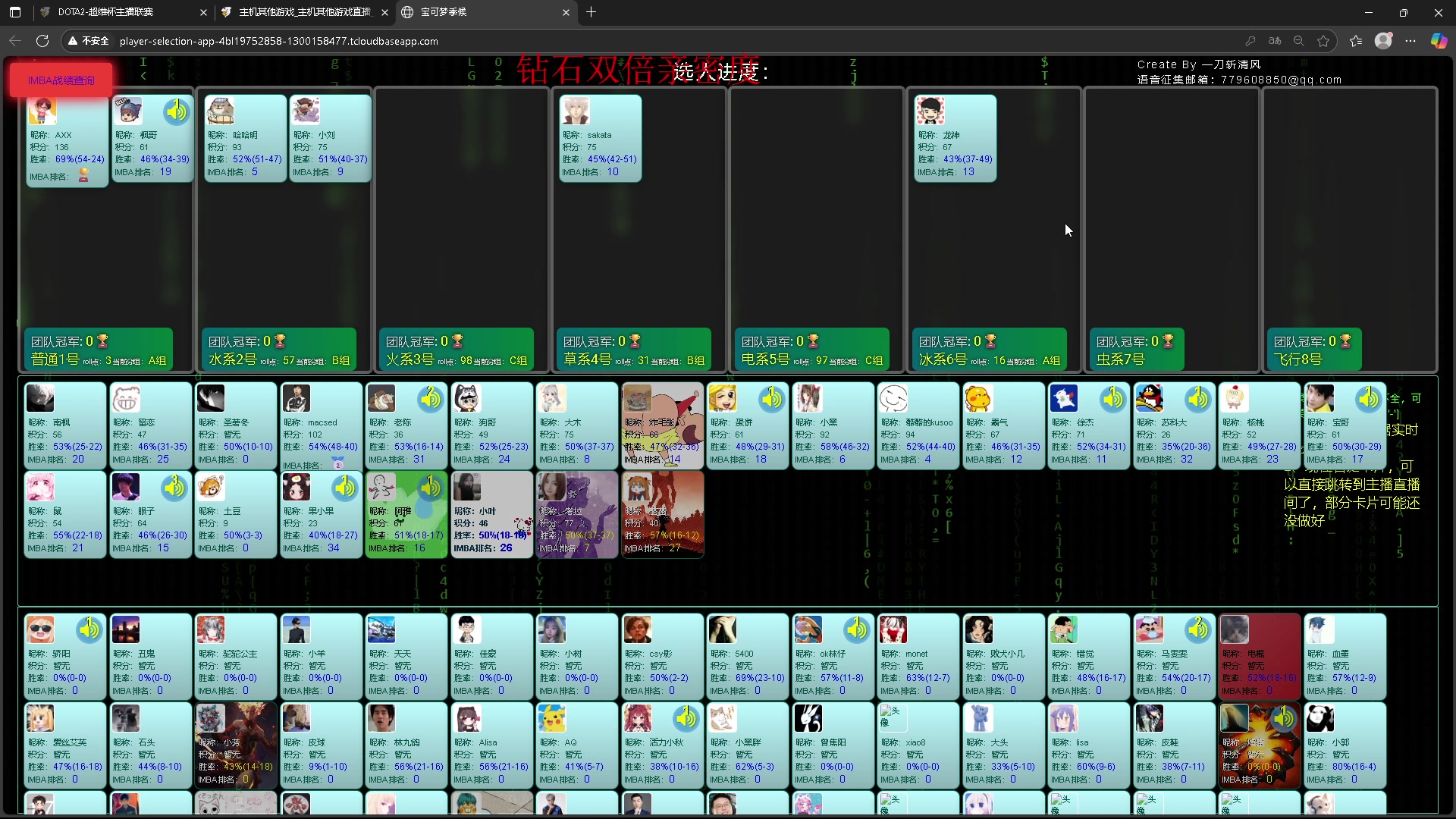
Task: Play the voice icon on 徐杰's card
Action: [x=1113, y=398]
